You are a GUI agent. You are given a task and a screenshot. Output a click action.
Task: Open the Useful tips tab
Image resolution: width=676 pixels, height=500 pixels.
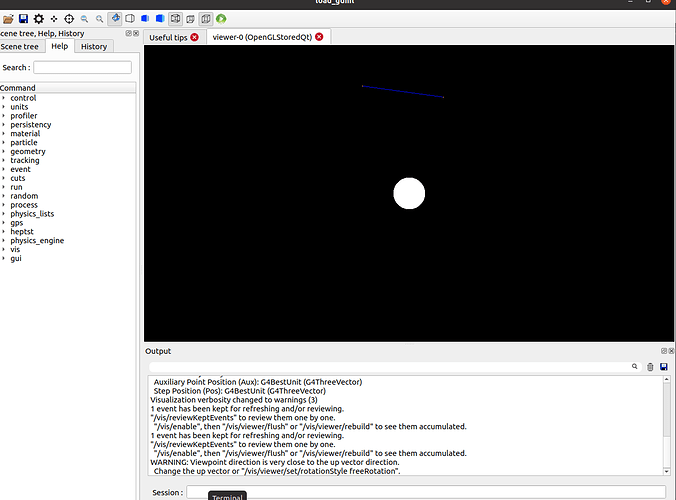(168, 38)
